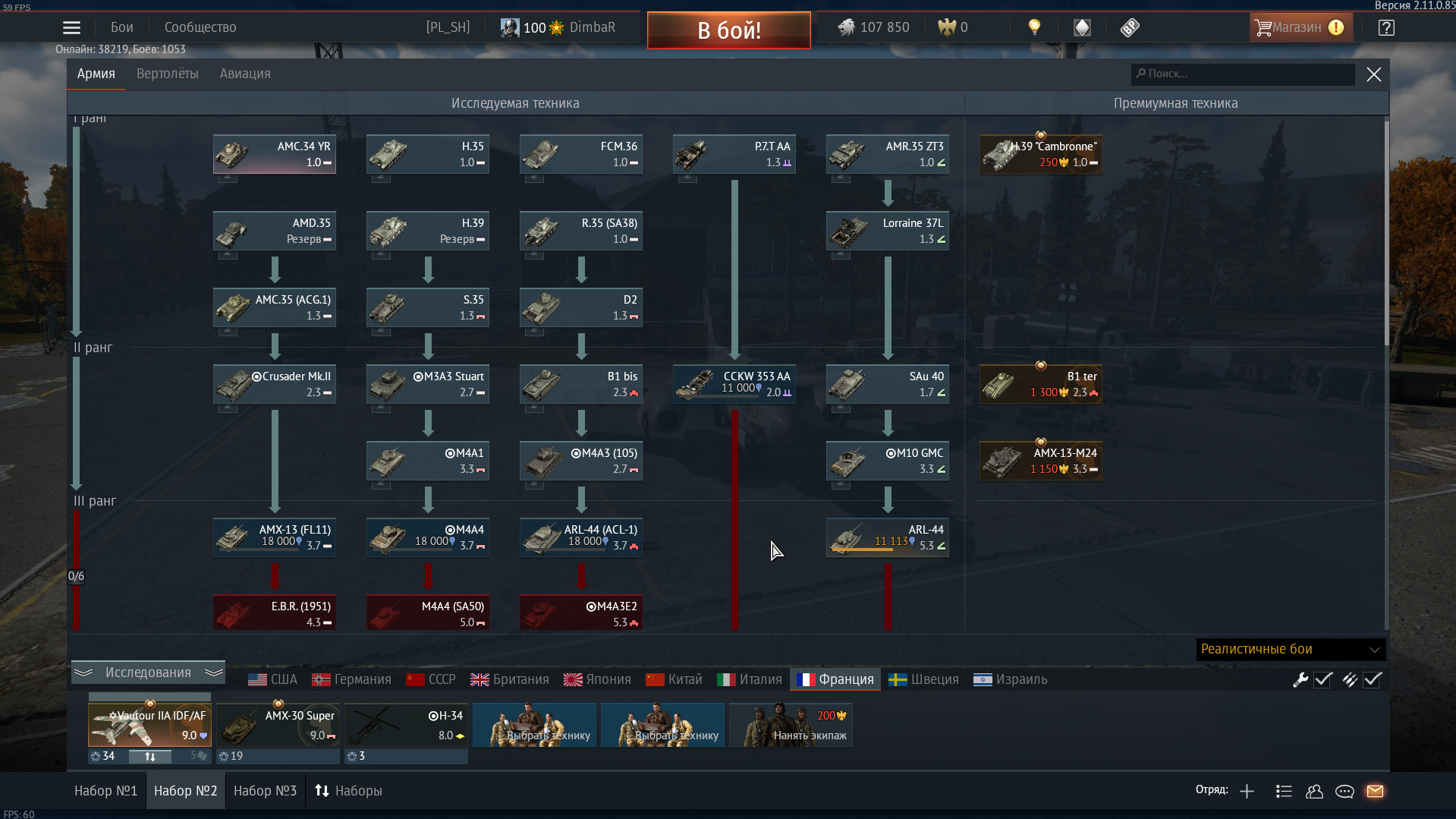Select the H-34 helicopter crew slot
The image size is (1456, 819).
pos(406,725)
